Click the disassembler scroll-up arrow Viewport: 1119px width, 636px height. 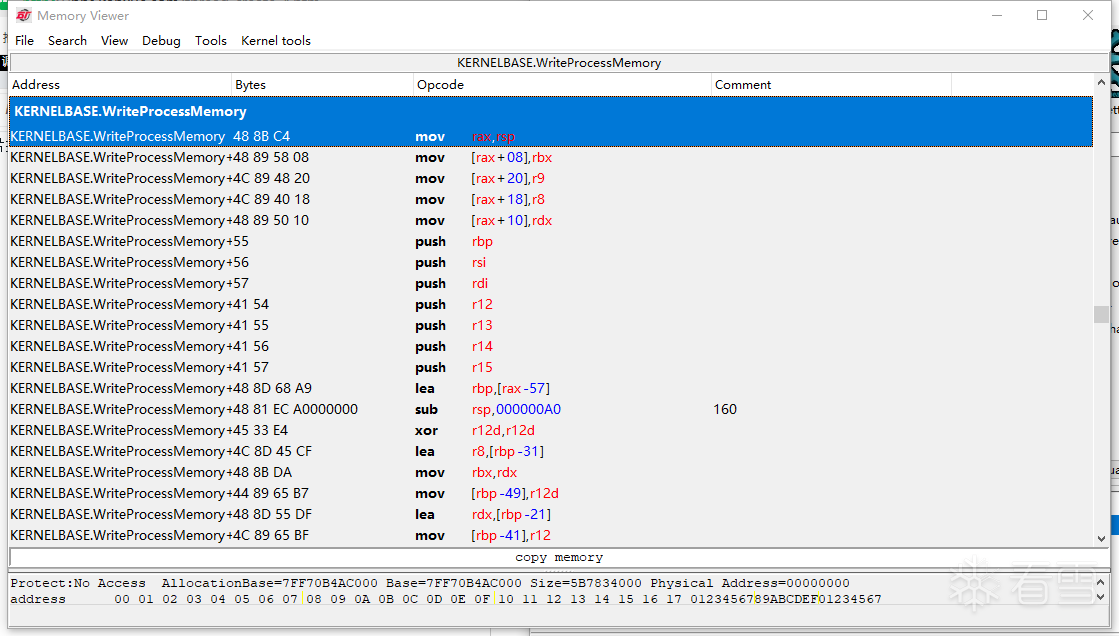[x=1101, y=83]
